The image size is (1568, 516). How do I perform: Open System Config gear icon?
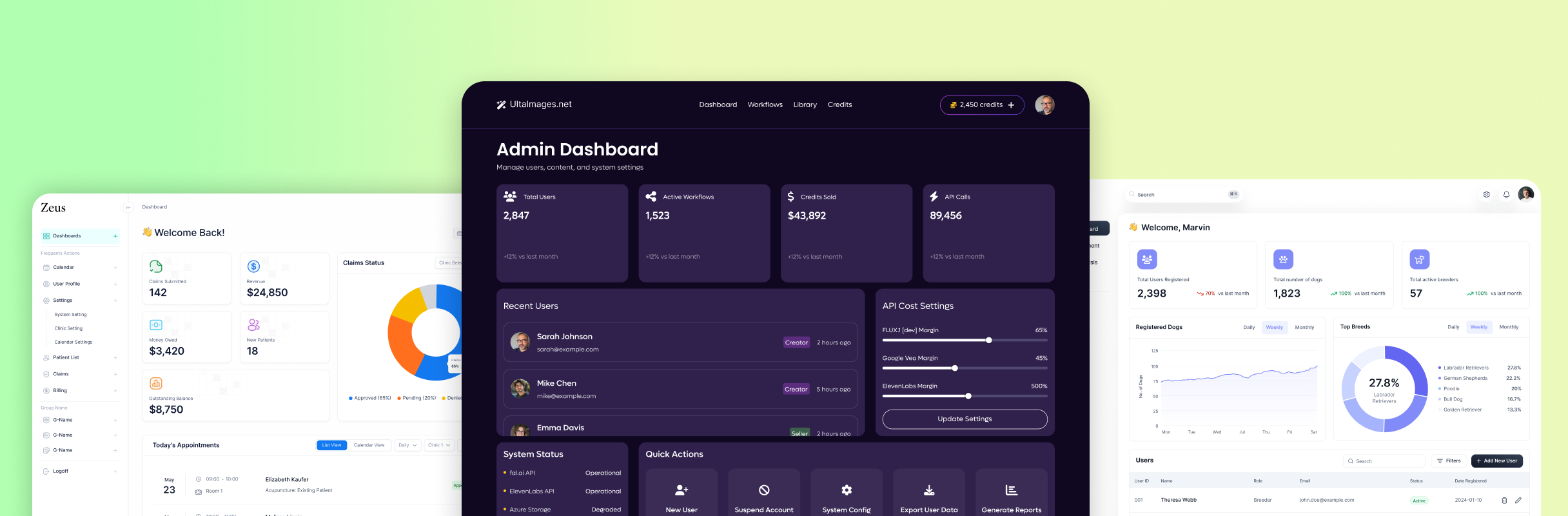coord(847,490)
